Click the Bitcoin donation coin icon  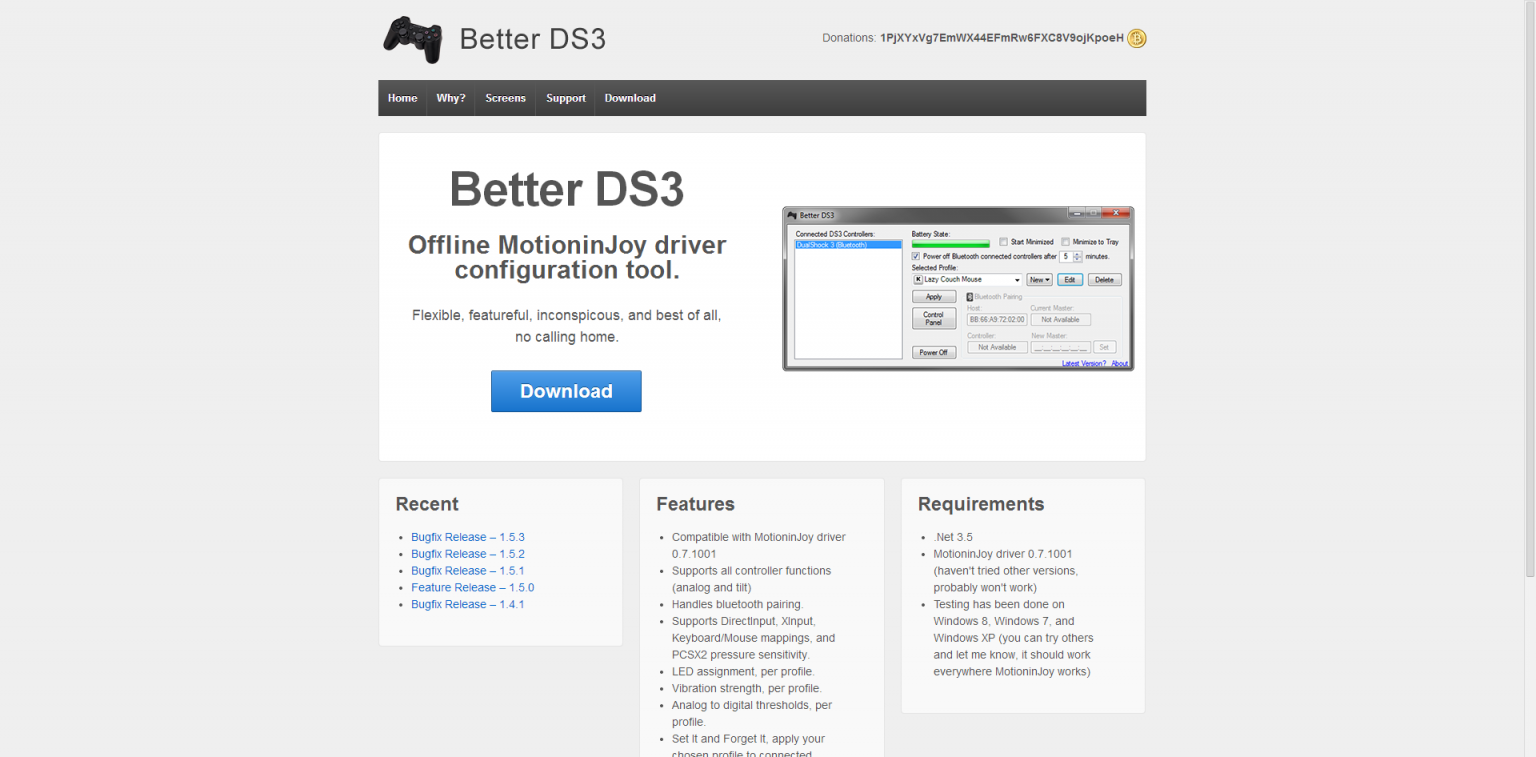(1136, 38)
